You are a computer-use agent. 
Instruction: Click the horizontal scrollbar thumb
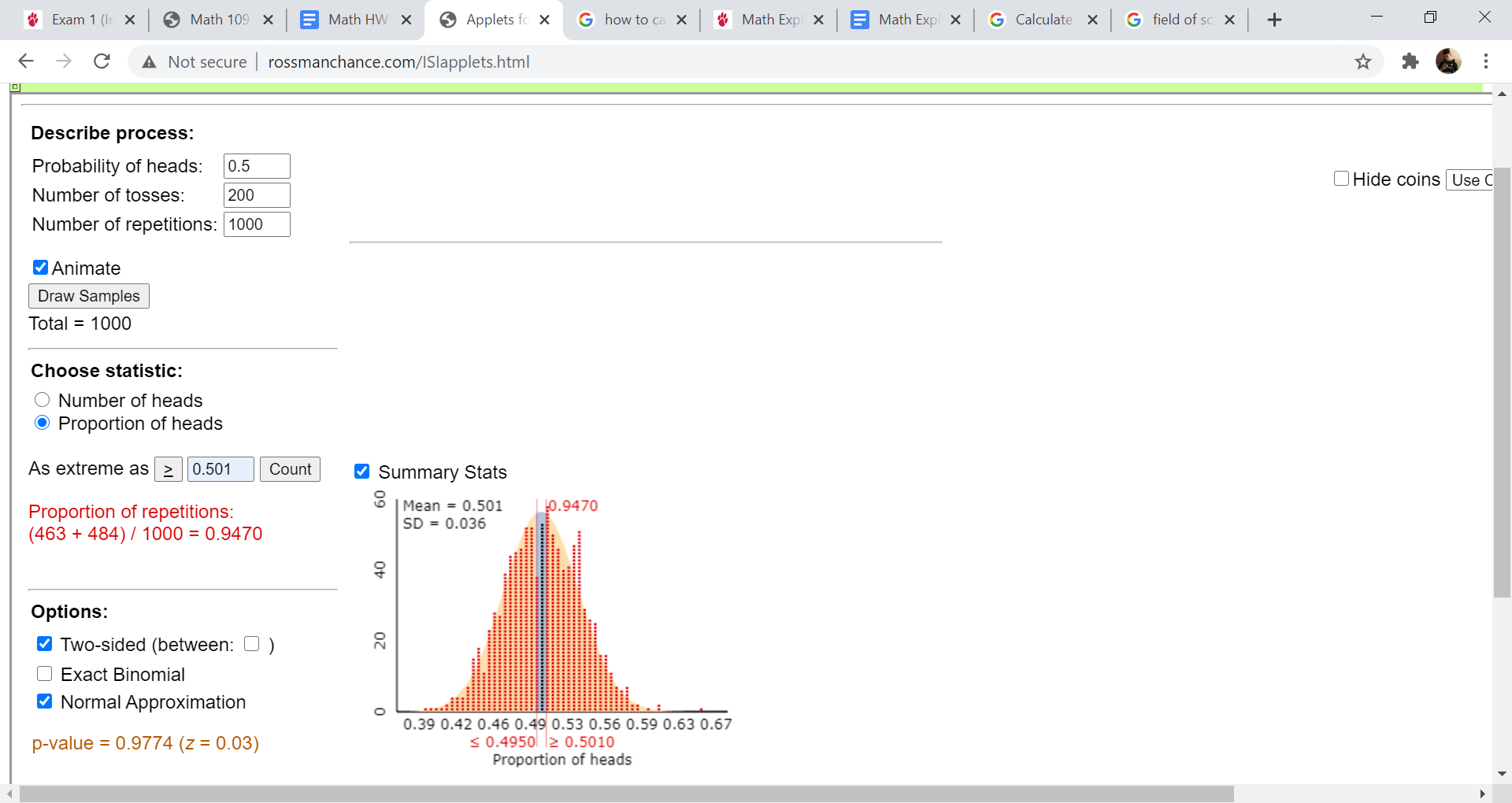coord(627,794)
